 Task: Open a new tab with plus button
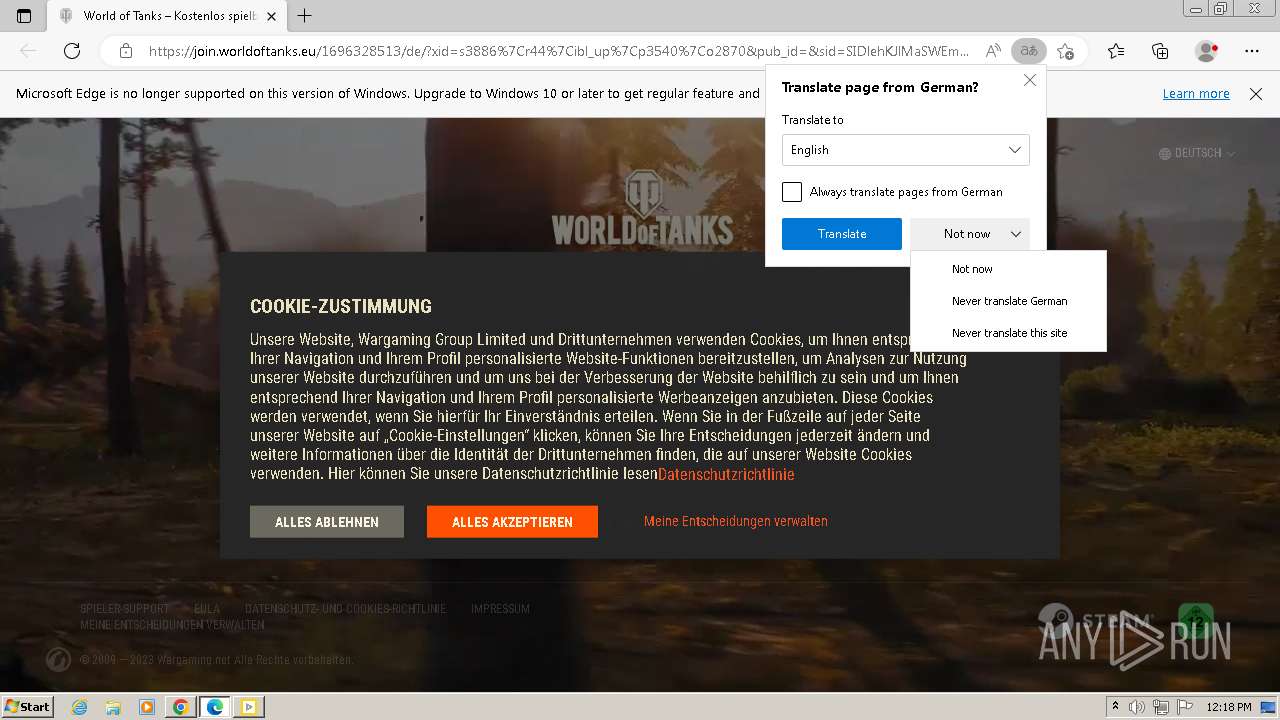[305, 15]
